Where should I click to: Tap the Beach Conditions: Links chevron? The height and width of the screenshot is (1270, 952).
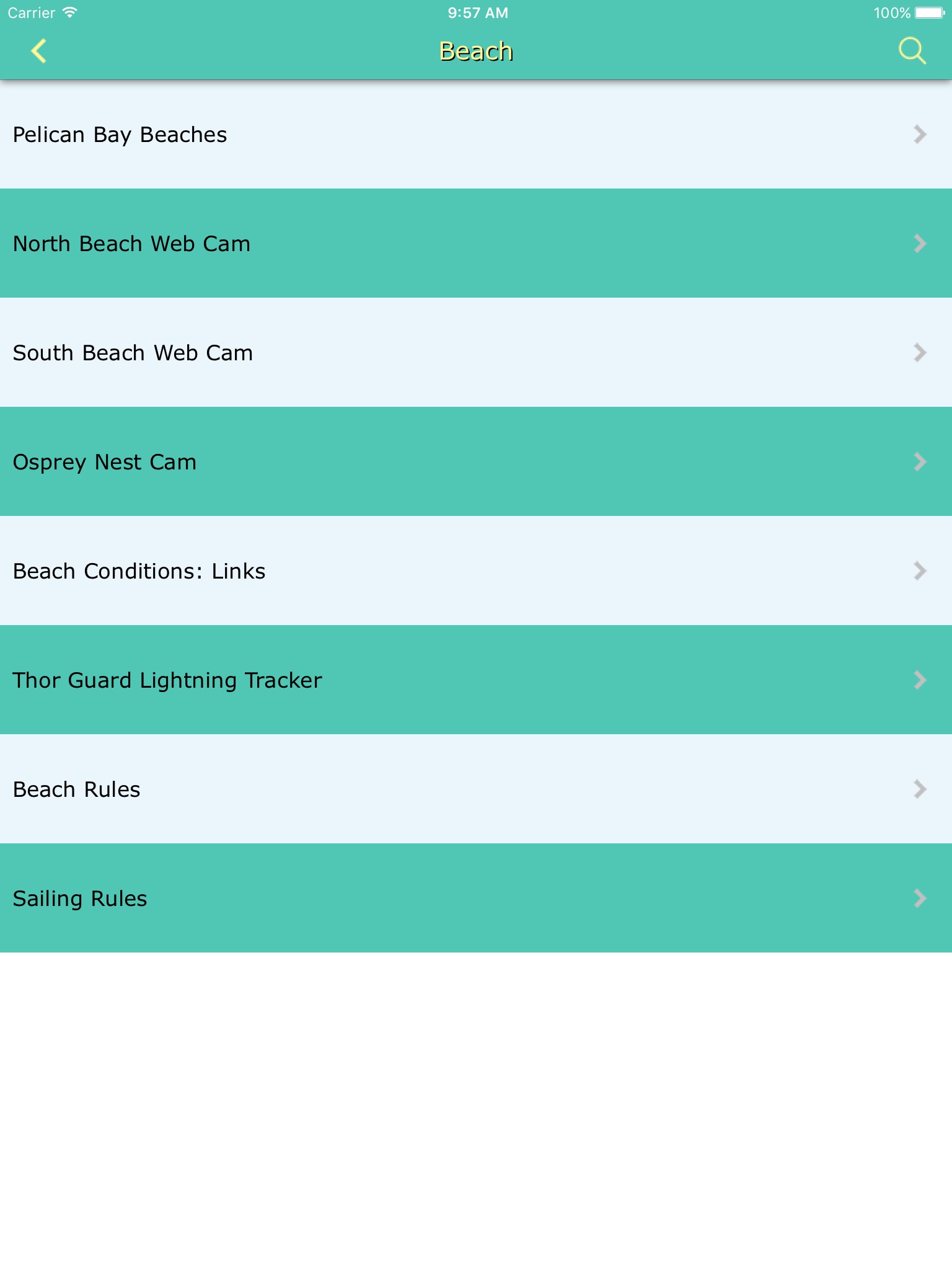point(920,571)
